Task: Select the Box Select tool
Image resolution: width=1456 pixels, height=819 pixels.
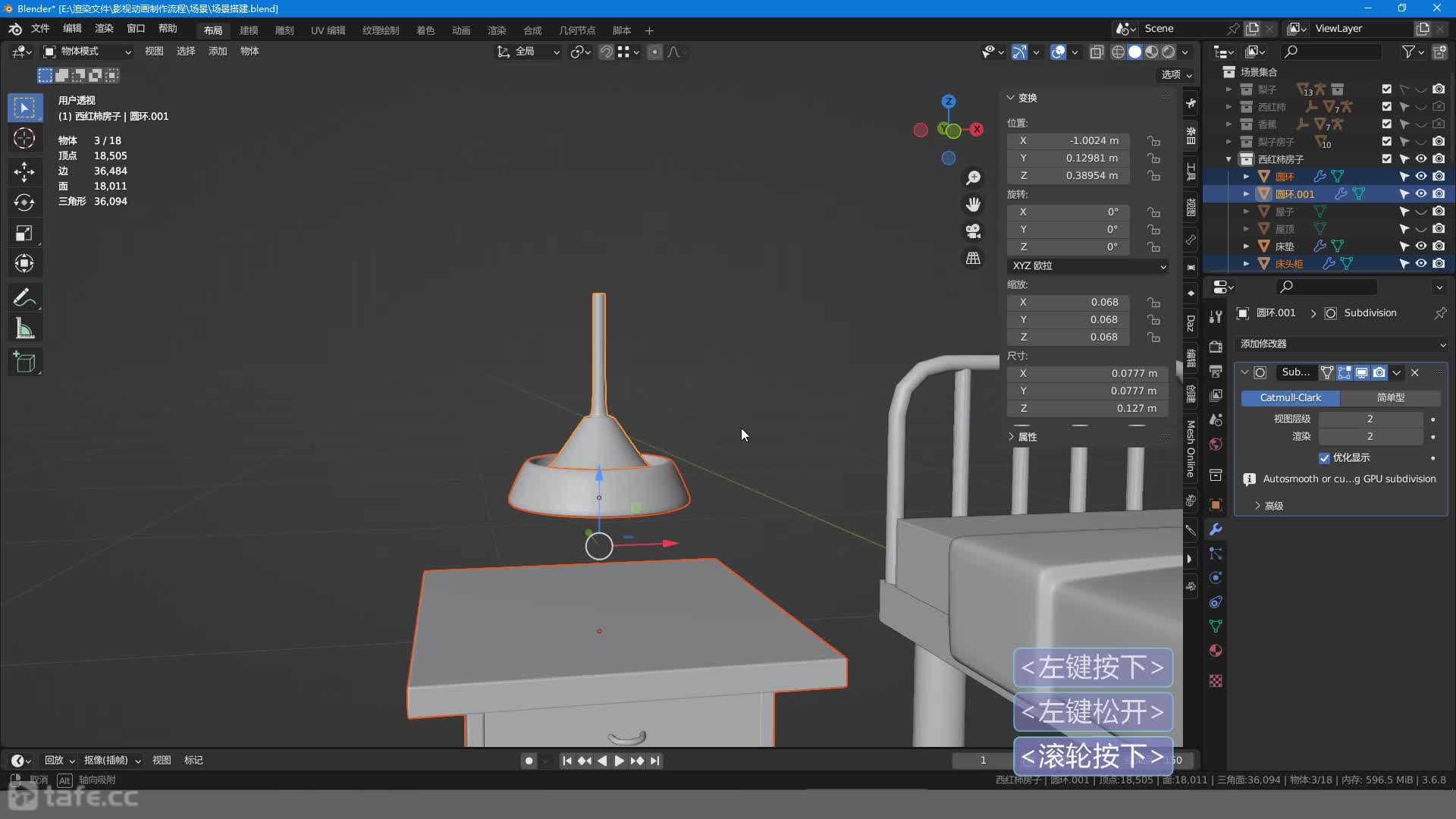Action: pyautogui.click(x=24, y=108)
